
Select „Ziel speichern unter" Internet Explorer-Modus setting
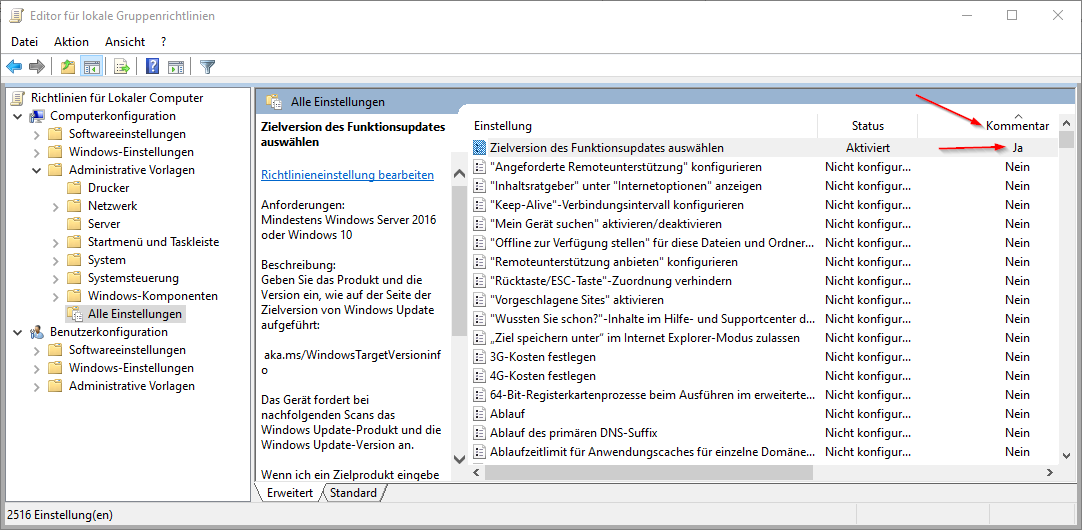tap(645, 338)
